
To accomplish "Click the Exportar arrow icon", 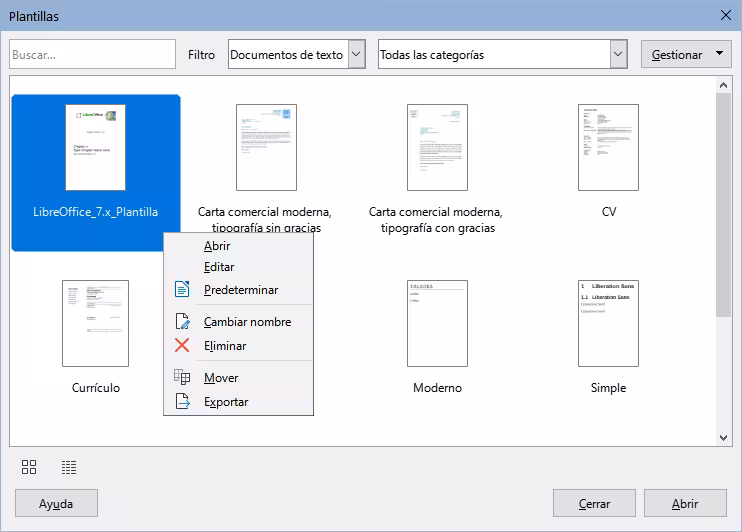I will (182, 402).
